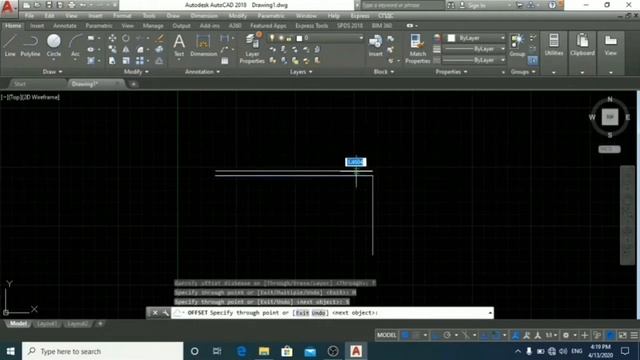
Task: Open the Format menu
Action: 122,16
